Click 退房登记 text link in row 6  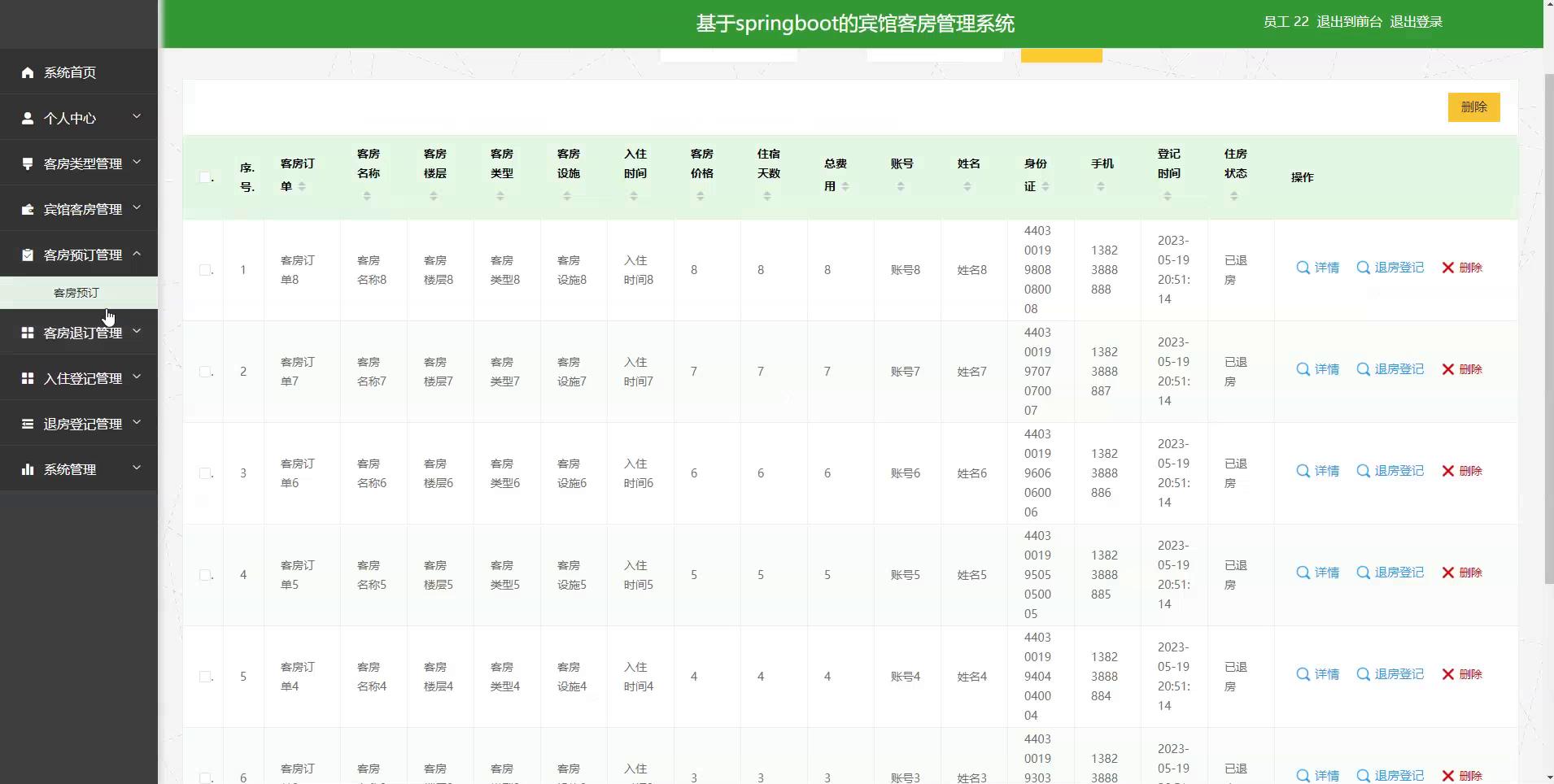pos(1399,776)
